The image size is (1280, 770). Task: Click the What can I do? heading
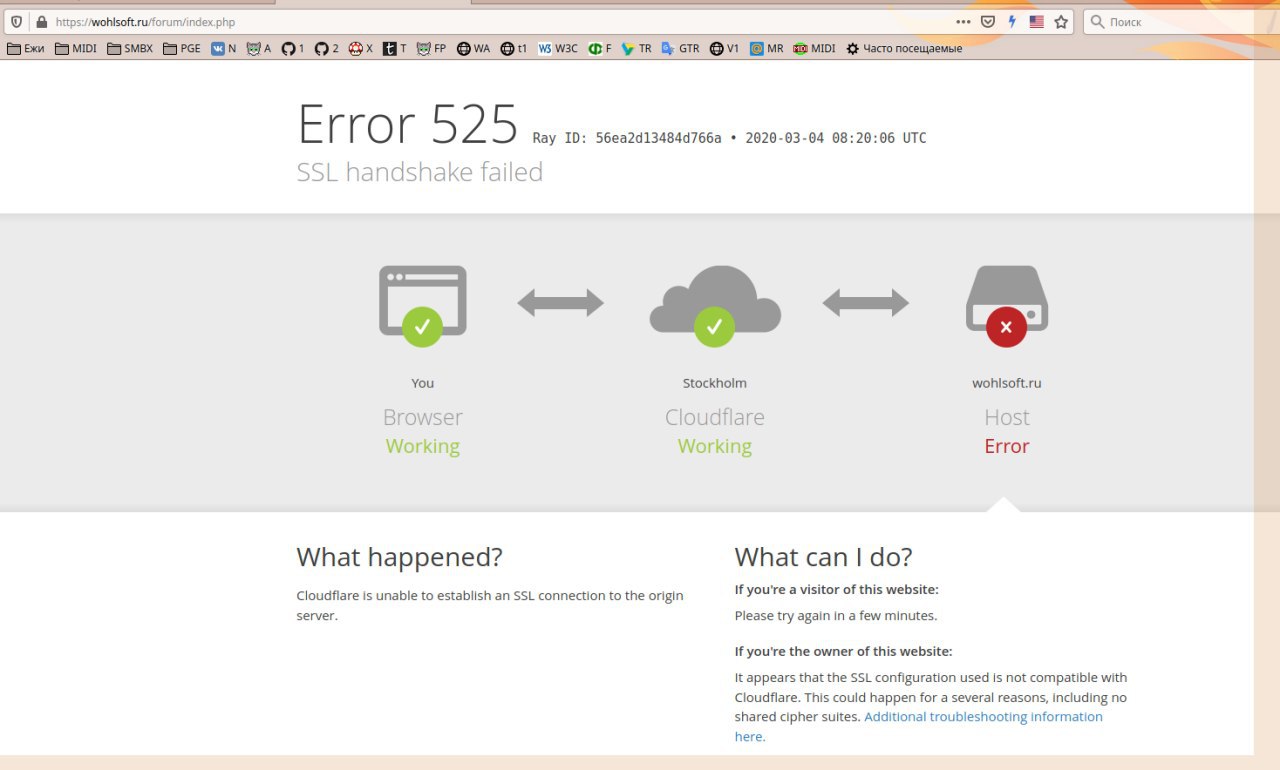(824, 557)
